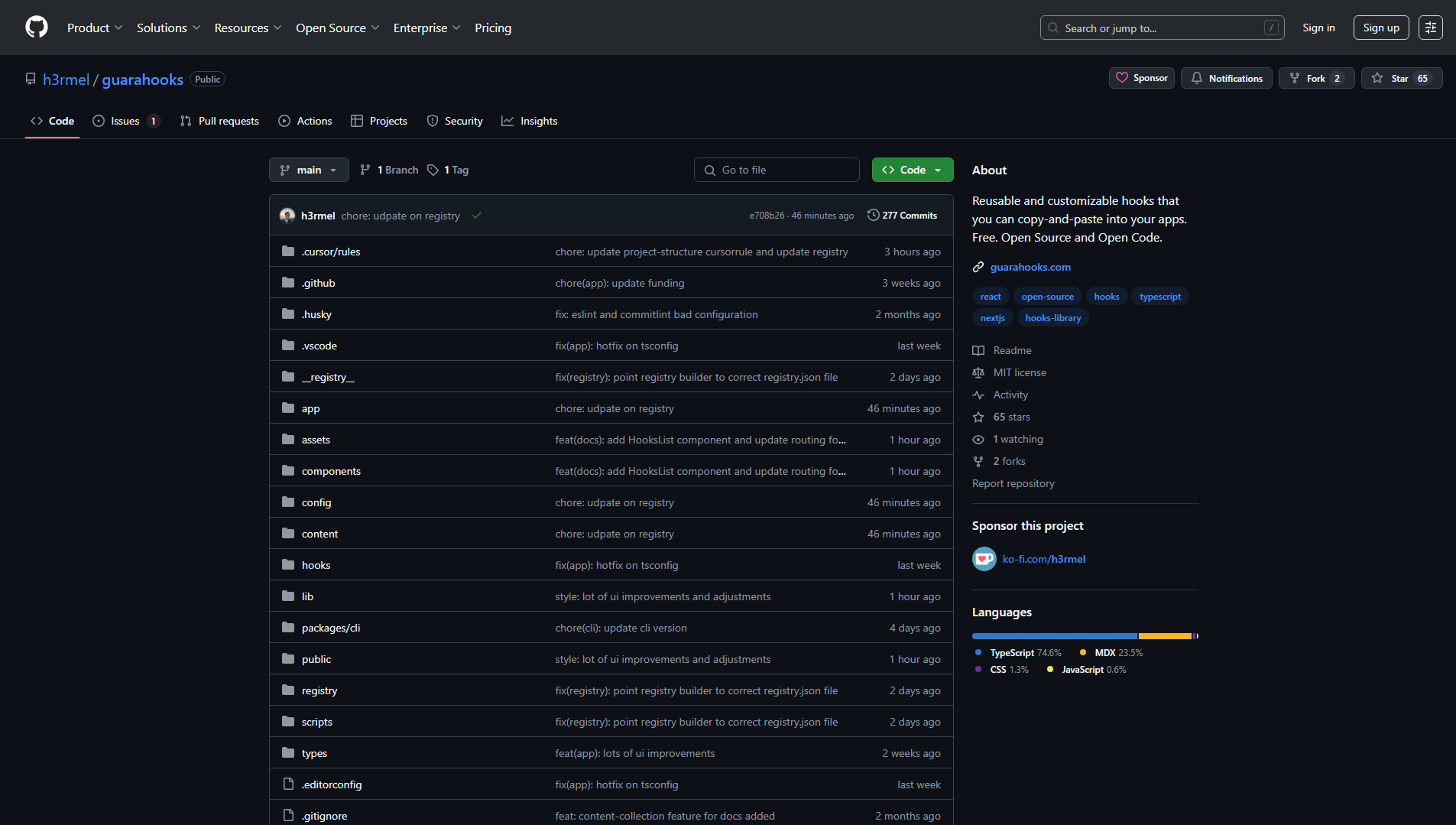Screen dimensions: 1456x825
Task: Switch to the Security tab
Action: [455, 121]
